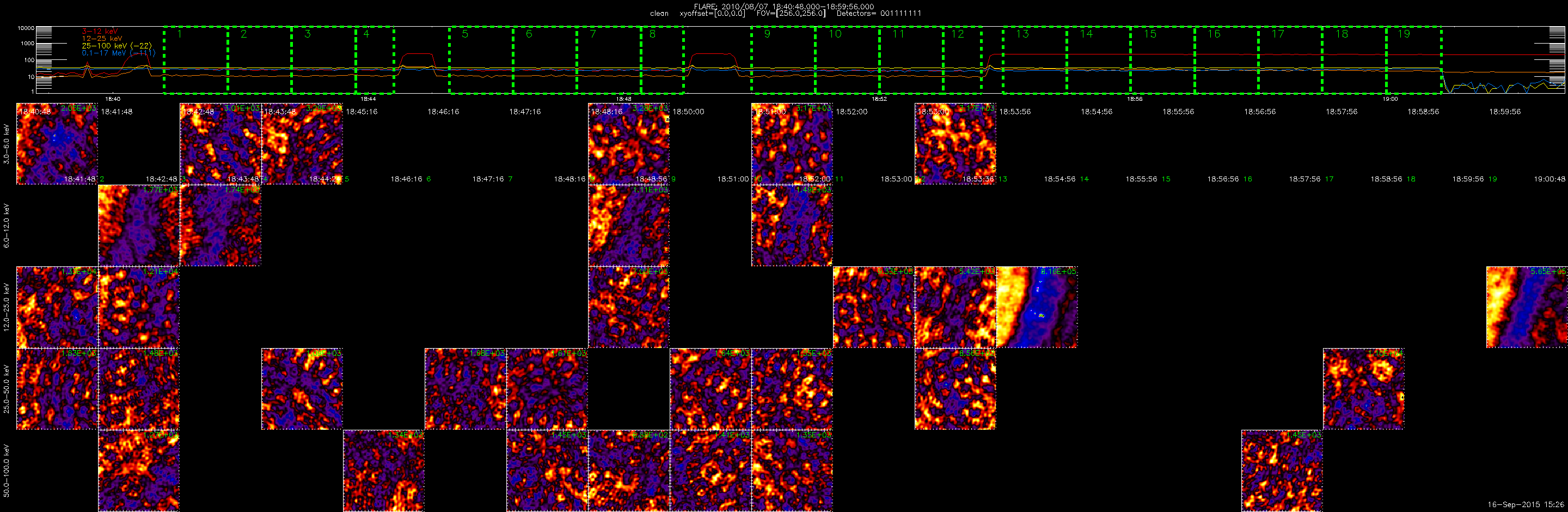
Task: Click the blue '0.1-17 MeV' legend entry
Action: (x=118, y=53)
